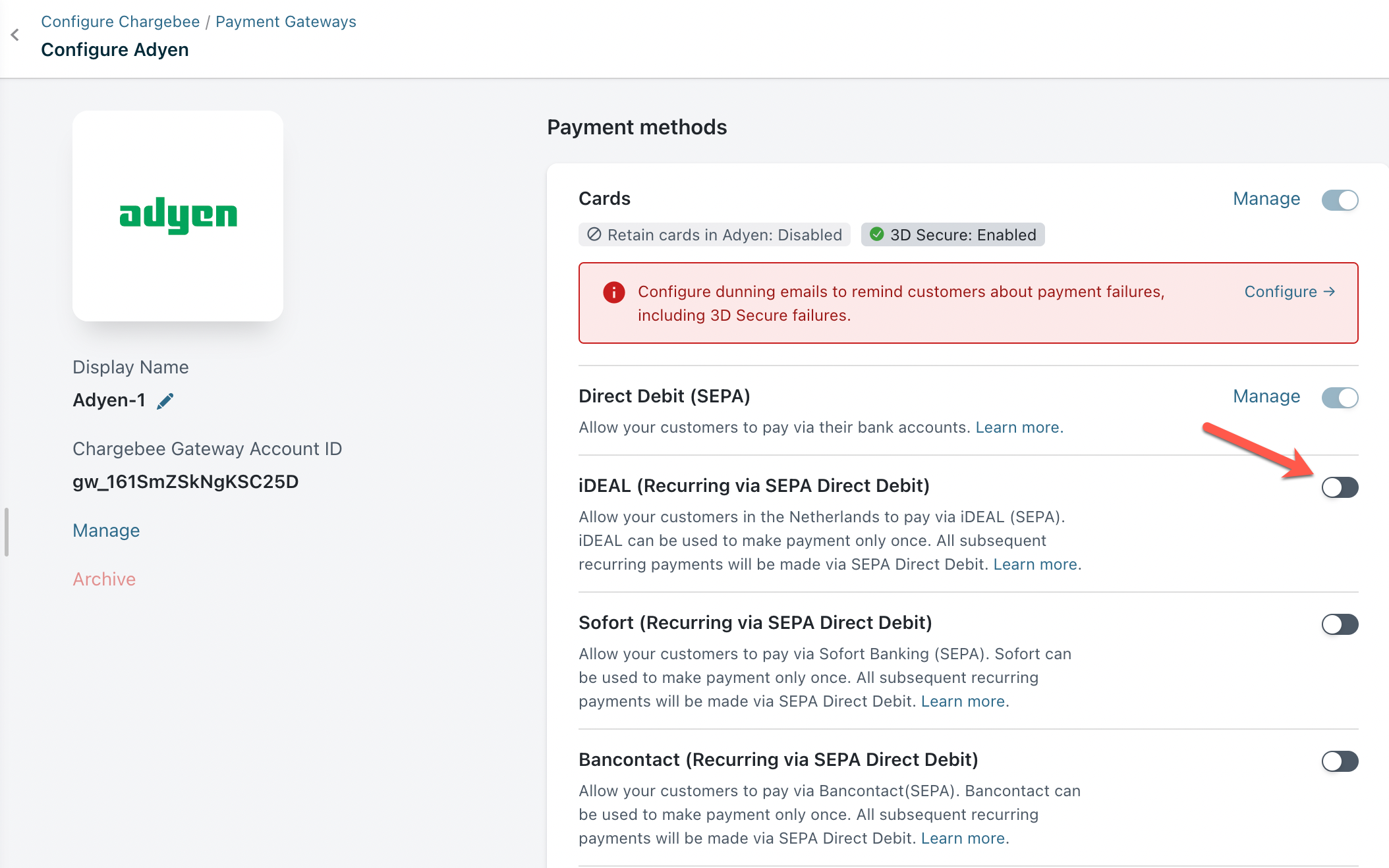Click Configure link in dunning alert
1389x868 pixels.
tap(1289, 292)
